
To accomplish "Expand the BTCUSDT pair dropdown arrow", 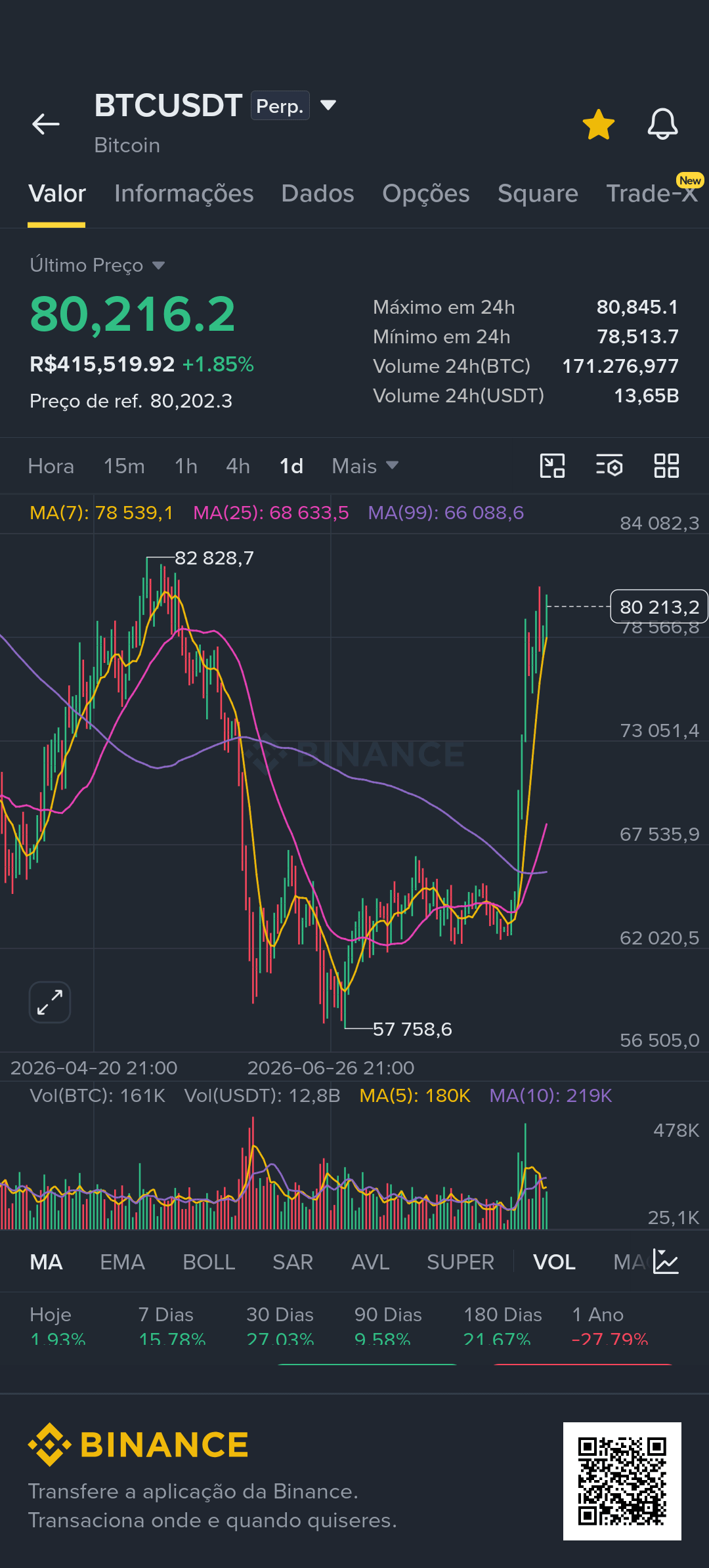I will [328, 105].
